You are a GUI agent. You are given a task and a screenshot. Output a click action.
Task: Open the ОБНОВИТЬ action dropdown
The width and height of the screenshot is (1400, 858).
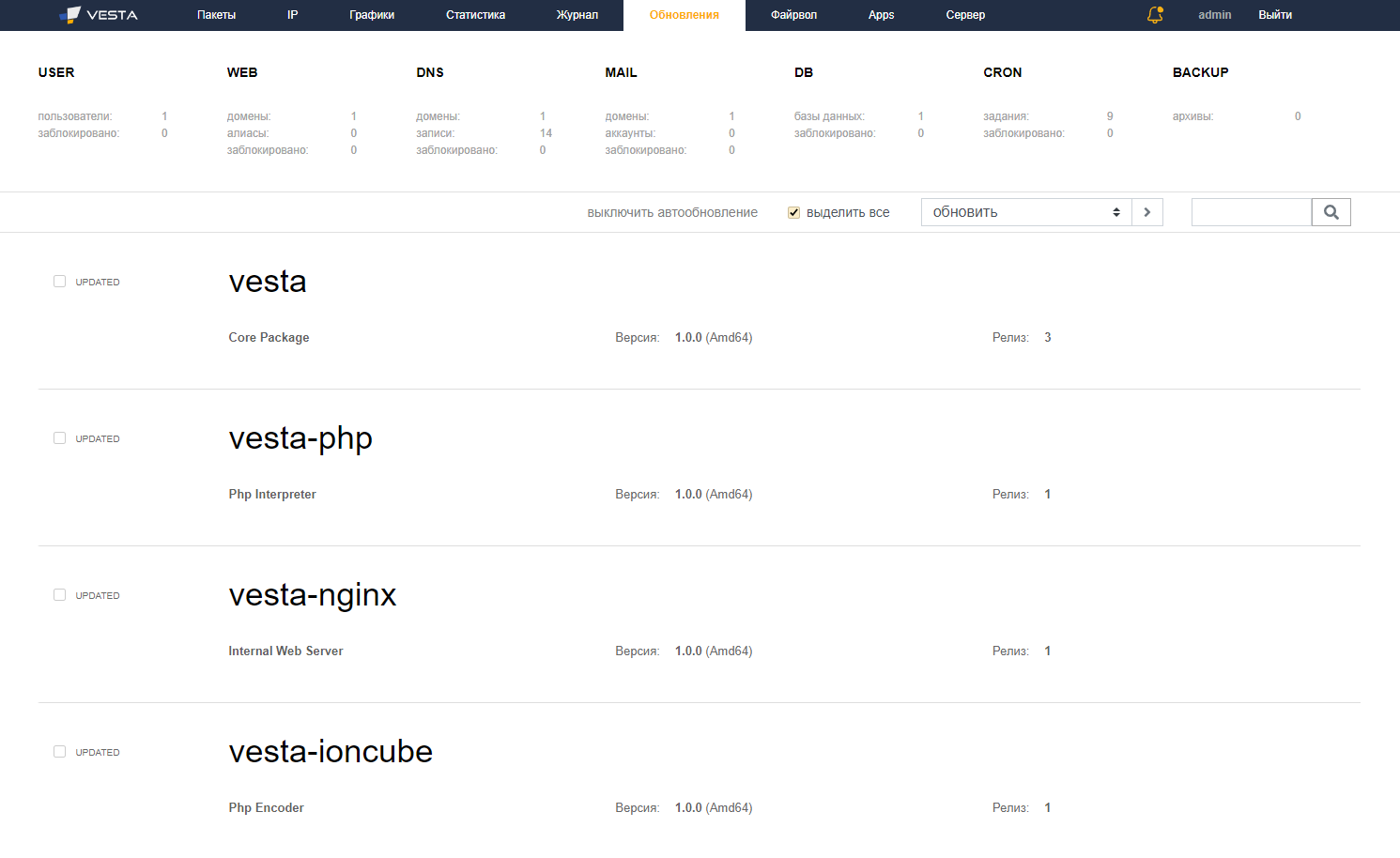click(1023, 211)
